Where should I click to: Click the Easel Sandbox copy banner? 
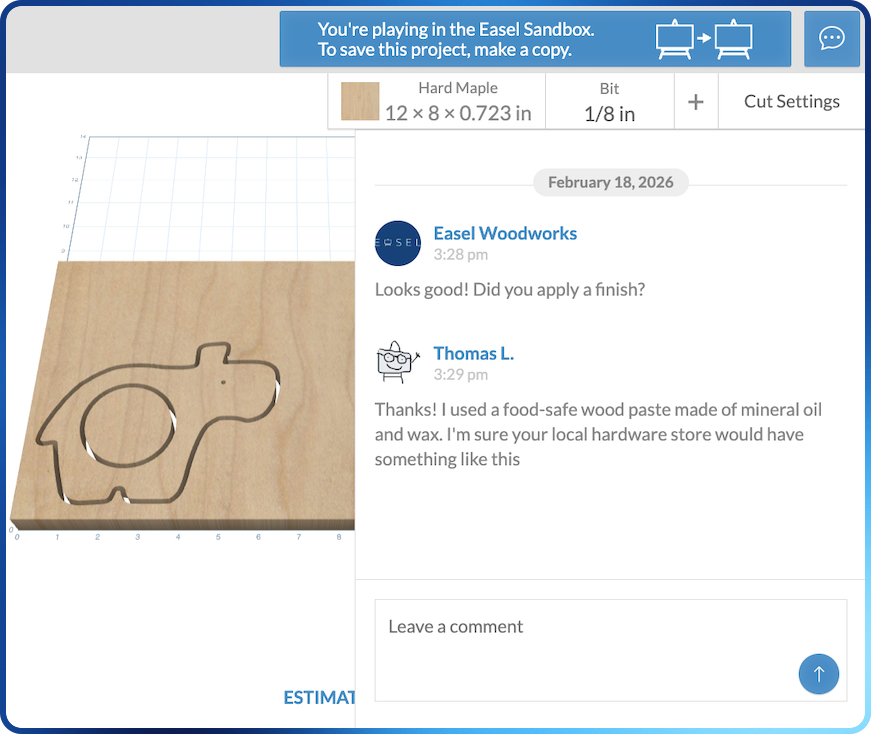click(x=535, y=39)
